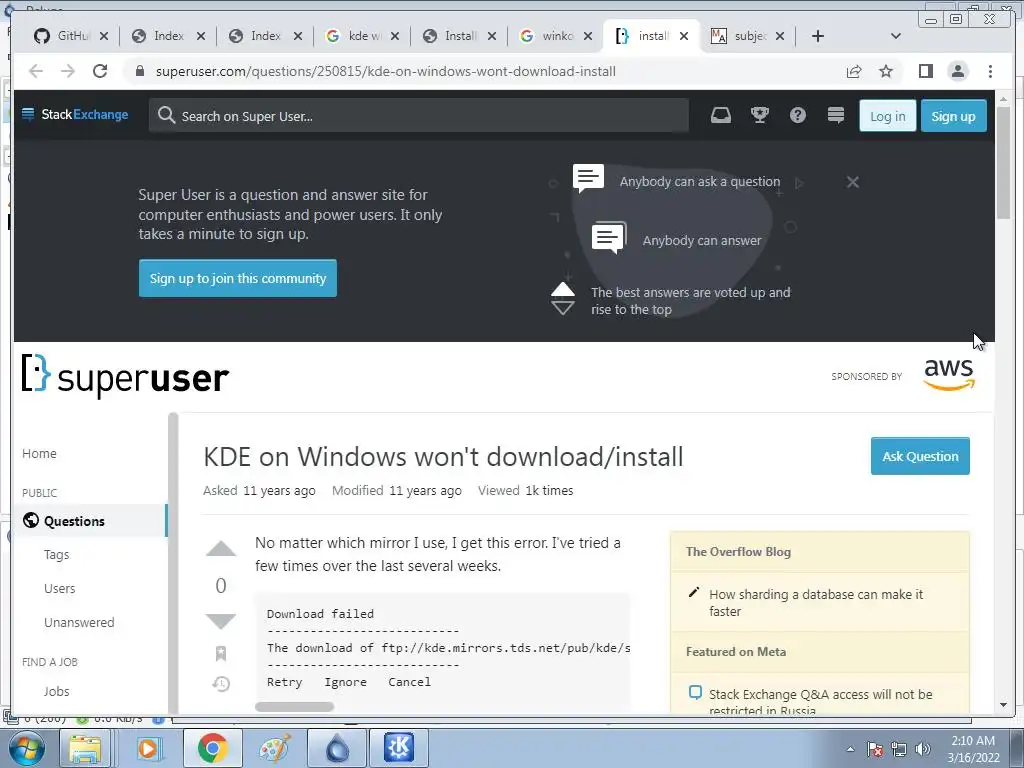Open Deluge from the taskbar
This screenshot has width=1024, height=768.
(337, 748)
